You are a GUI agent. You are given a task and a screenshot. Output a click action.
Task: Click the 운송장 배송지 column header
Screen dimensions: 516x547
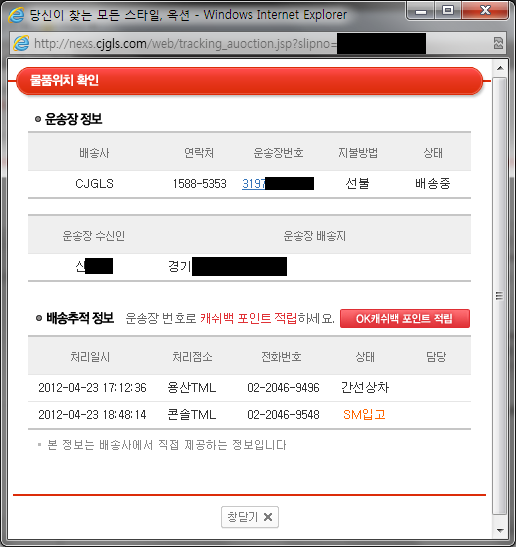pyautogui.click(x=314, y=236)
